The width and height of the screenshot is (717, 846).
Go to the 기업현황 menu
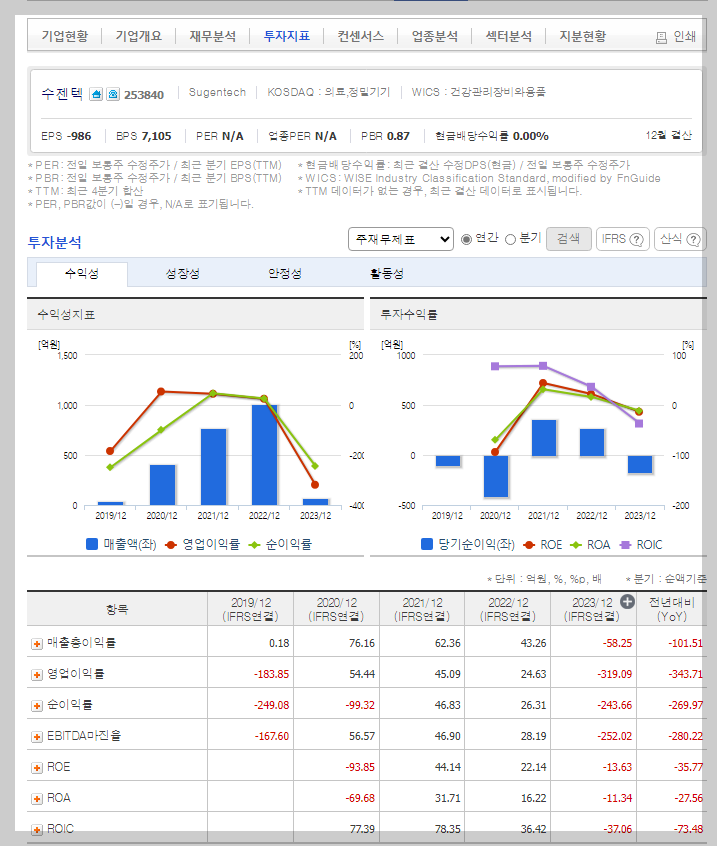click(65, 36)
